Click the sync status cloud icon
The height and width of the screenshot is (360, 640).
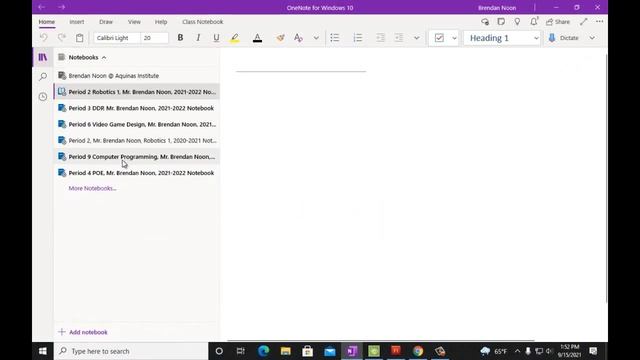coord(485,22)
